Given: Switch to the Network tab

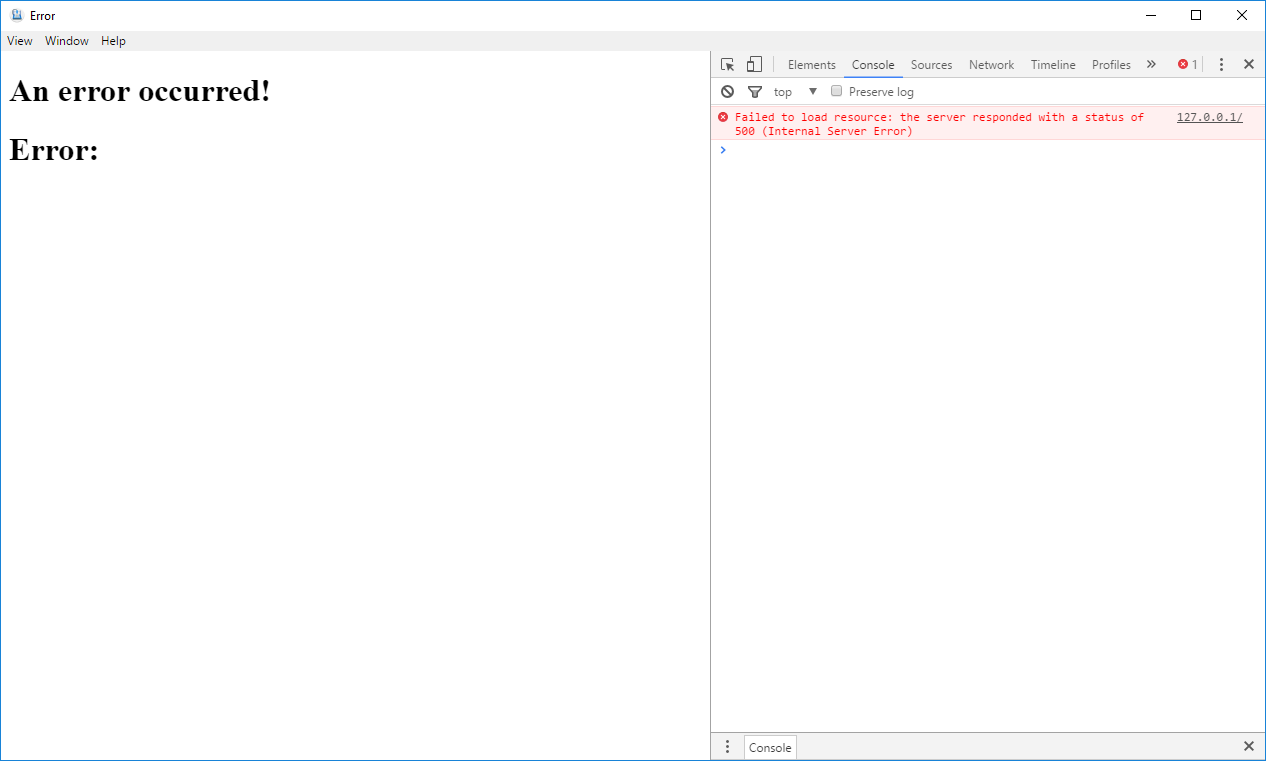Looking at the screenshot, I should pyautogui.click(x=991, y=65).
